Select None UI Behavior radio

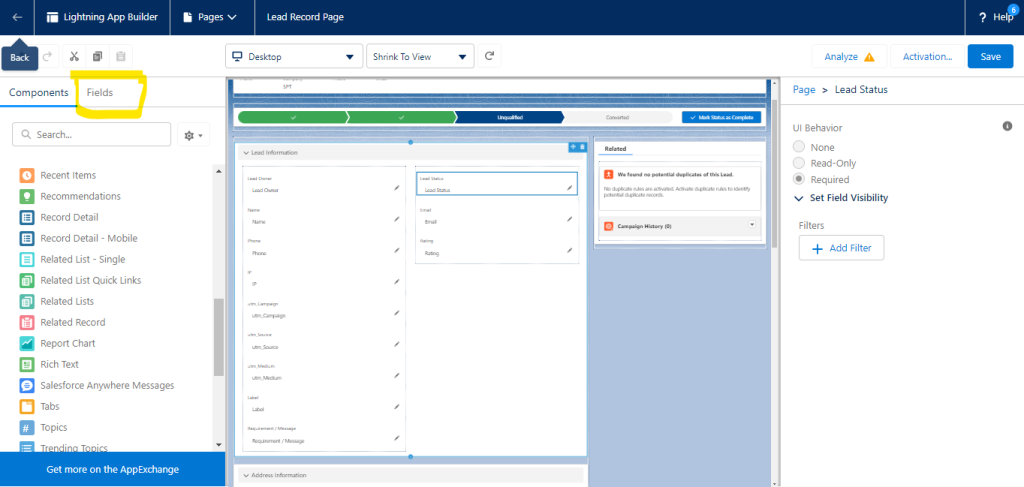click(x=799, y=147)
